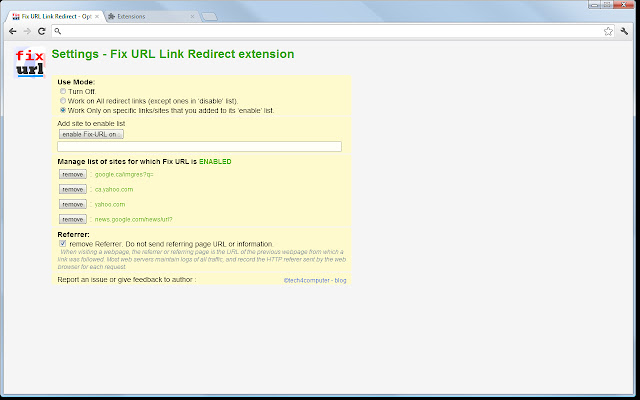Click the news.google.com/news/url? entry
Screen dimensions: 640x400
(133, 220)
